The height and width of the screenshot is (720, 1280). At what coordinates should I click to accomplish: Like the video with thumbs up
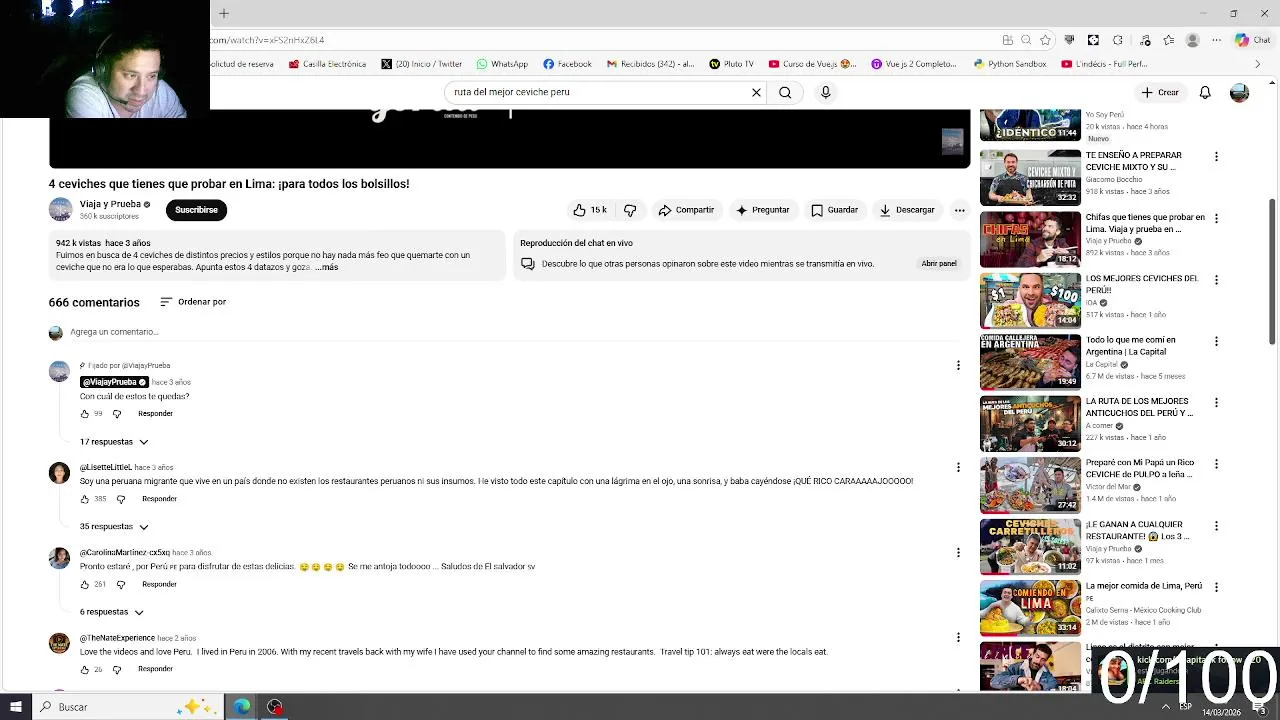(590, 210)
